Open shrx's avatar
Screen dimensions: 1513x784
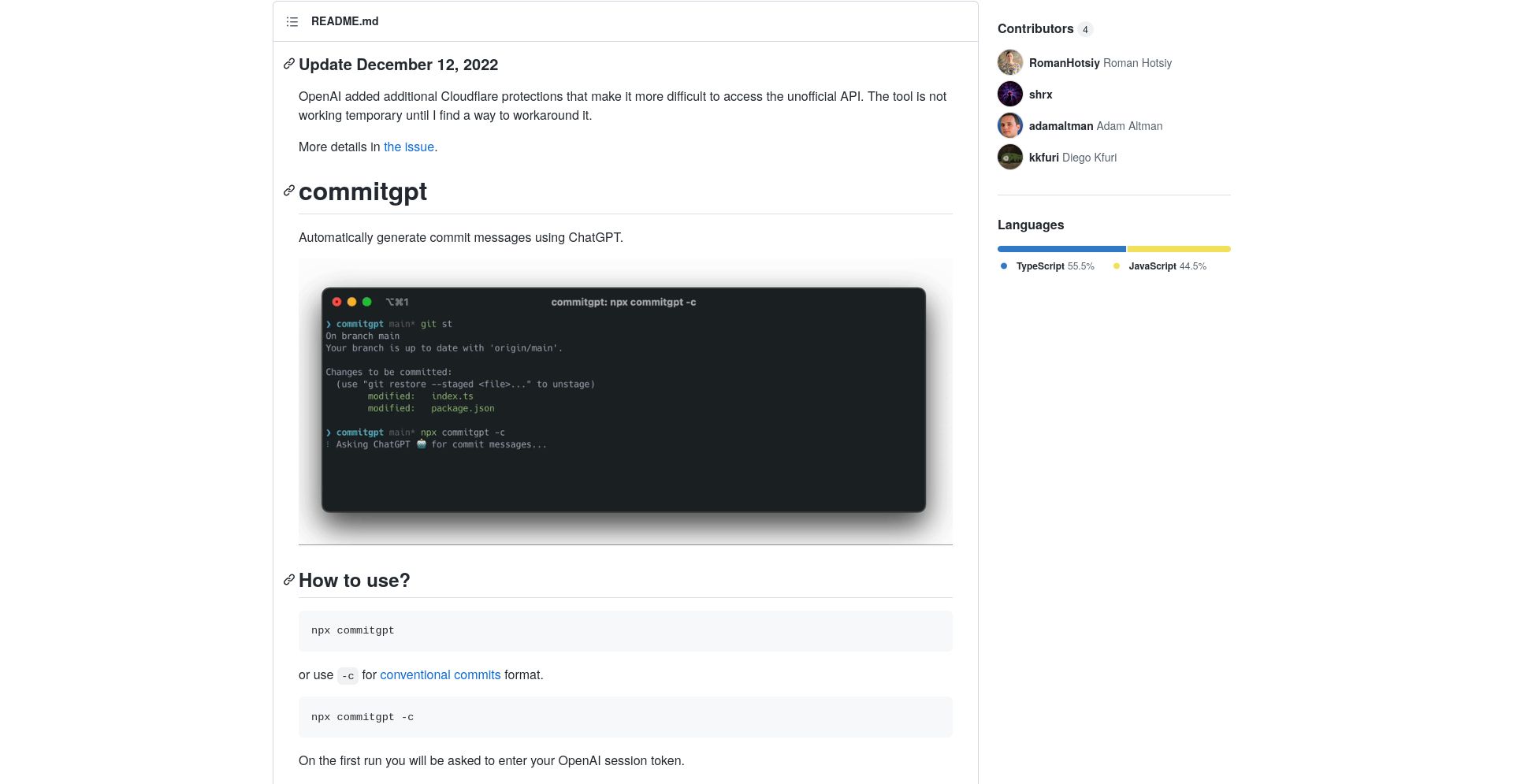(x=1010, y=94)
